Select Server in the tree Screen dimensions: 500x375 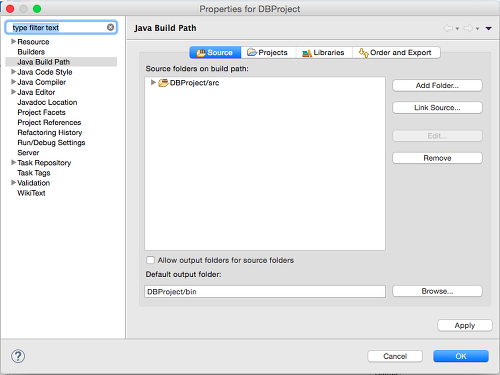[28, 152]
